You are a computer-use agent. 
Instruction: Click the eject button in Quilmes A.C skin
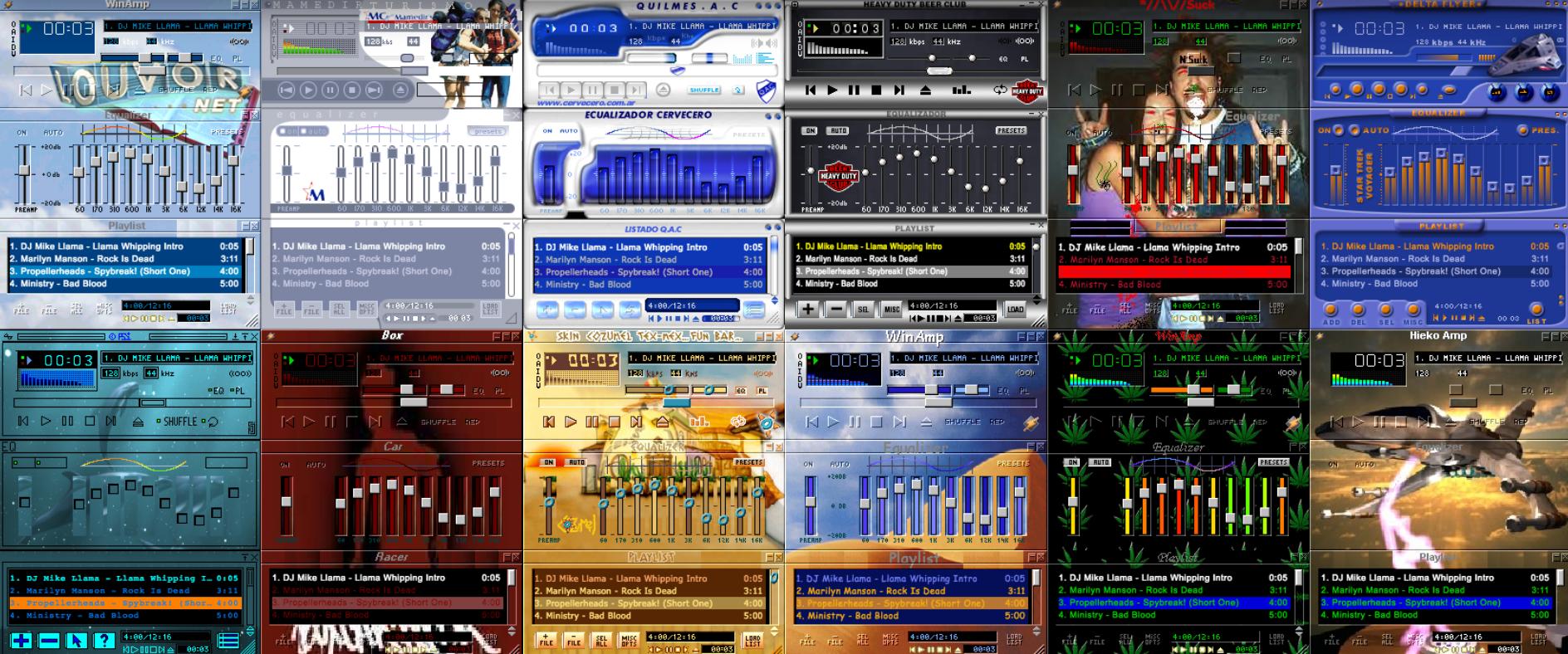point(663,90)
